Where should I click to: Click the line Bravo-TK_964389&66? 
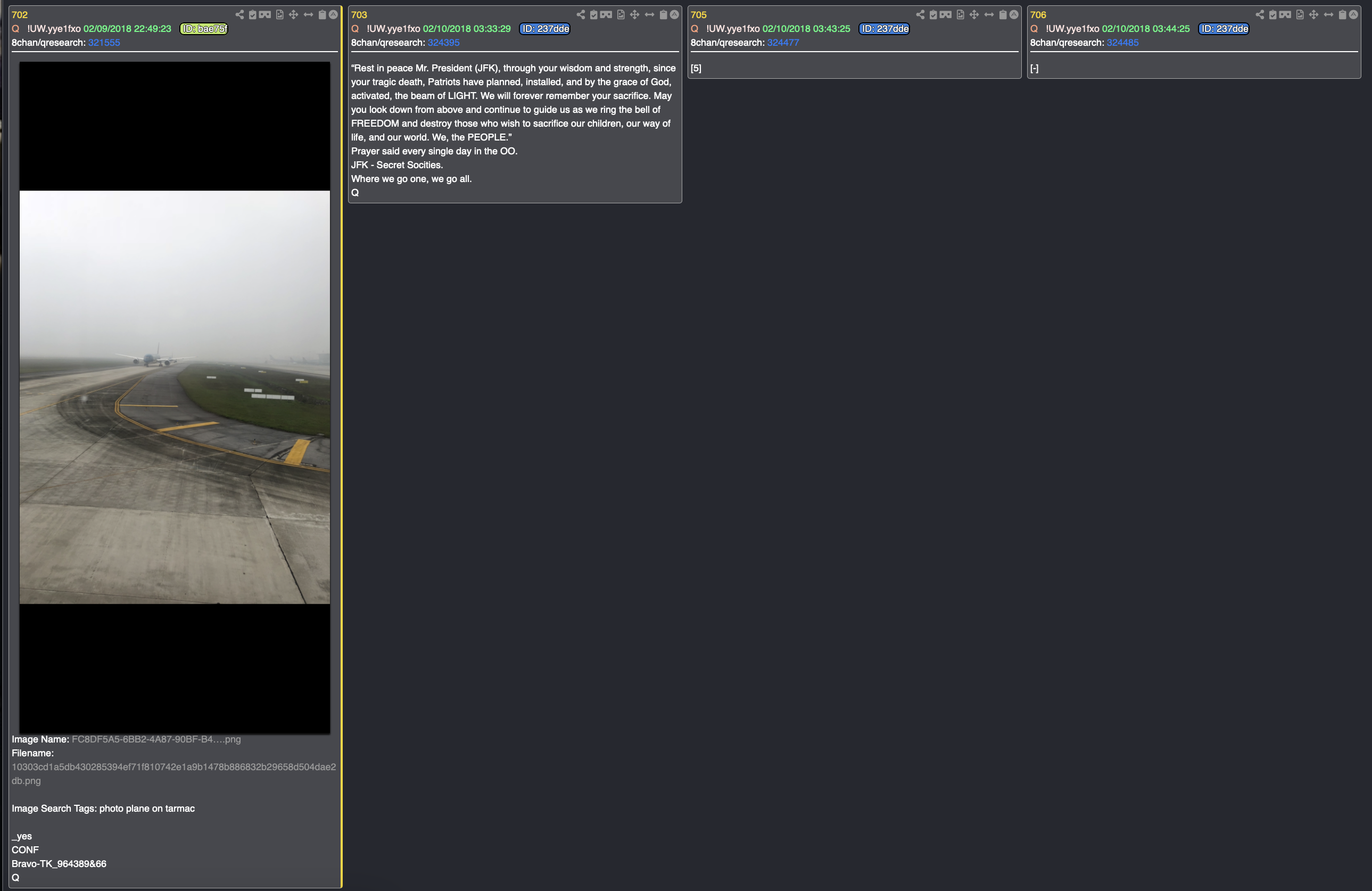[59, 864]
